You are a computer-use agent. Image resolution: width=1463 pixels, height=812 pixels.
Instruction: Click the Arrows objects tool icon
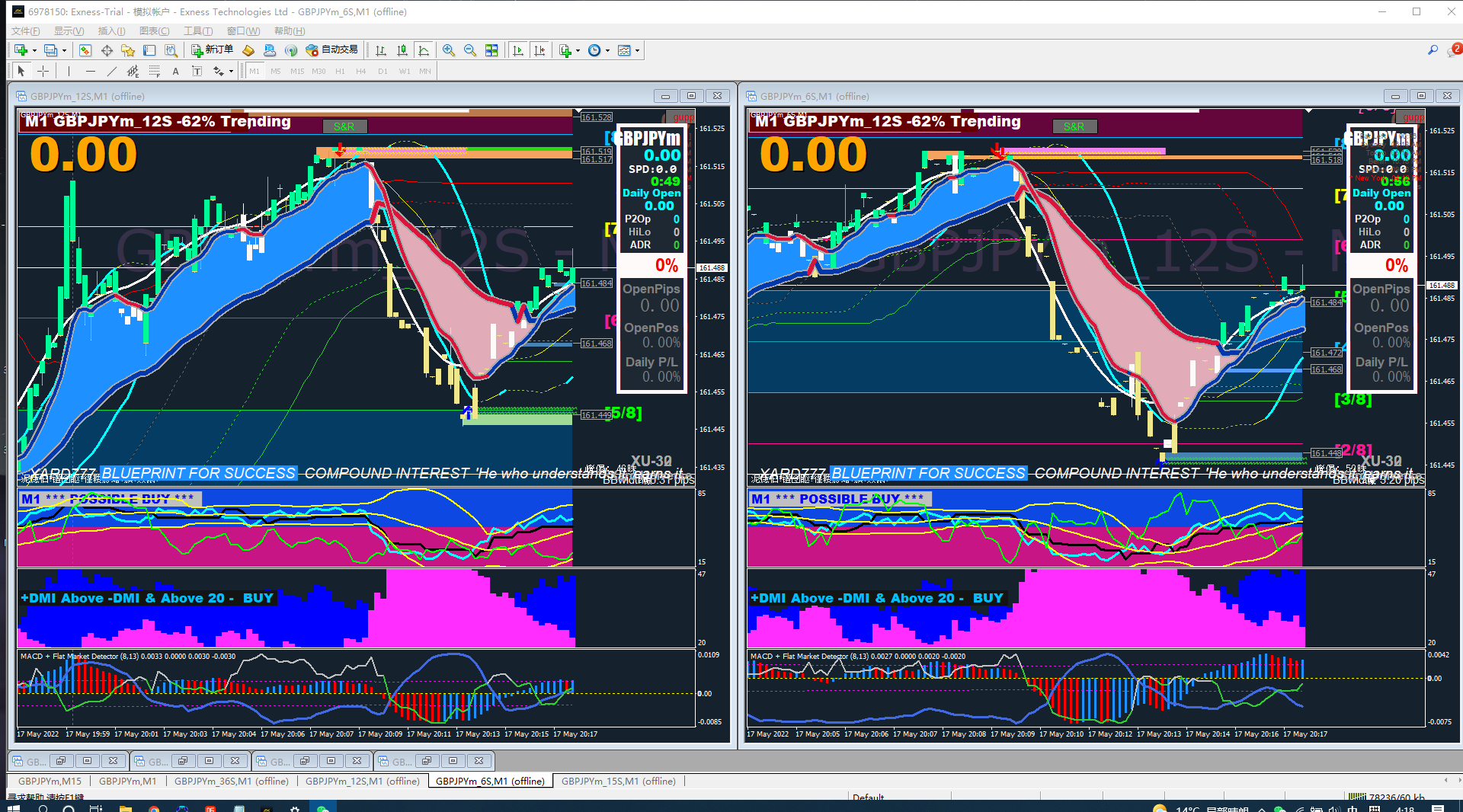click(x=219, y=71)
